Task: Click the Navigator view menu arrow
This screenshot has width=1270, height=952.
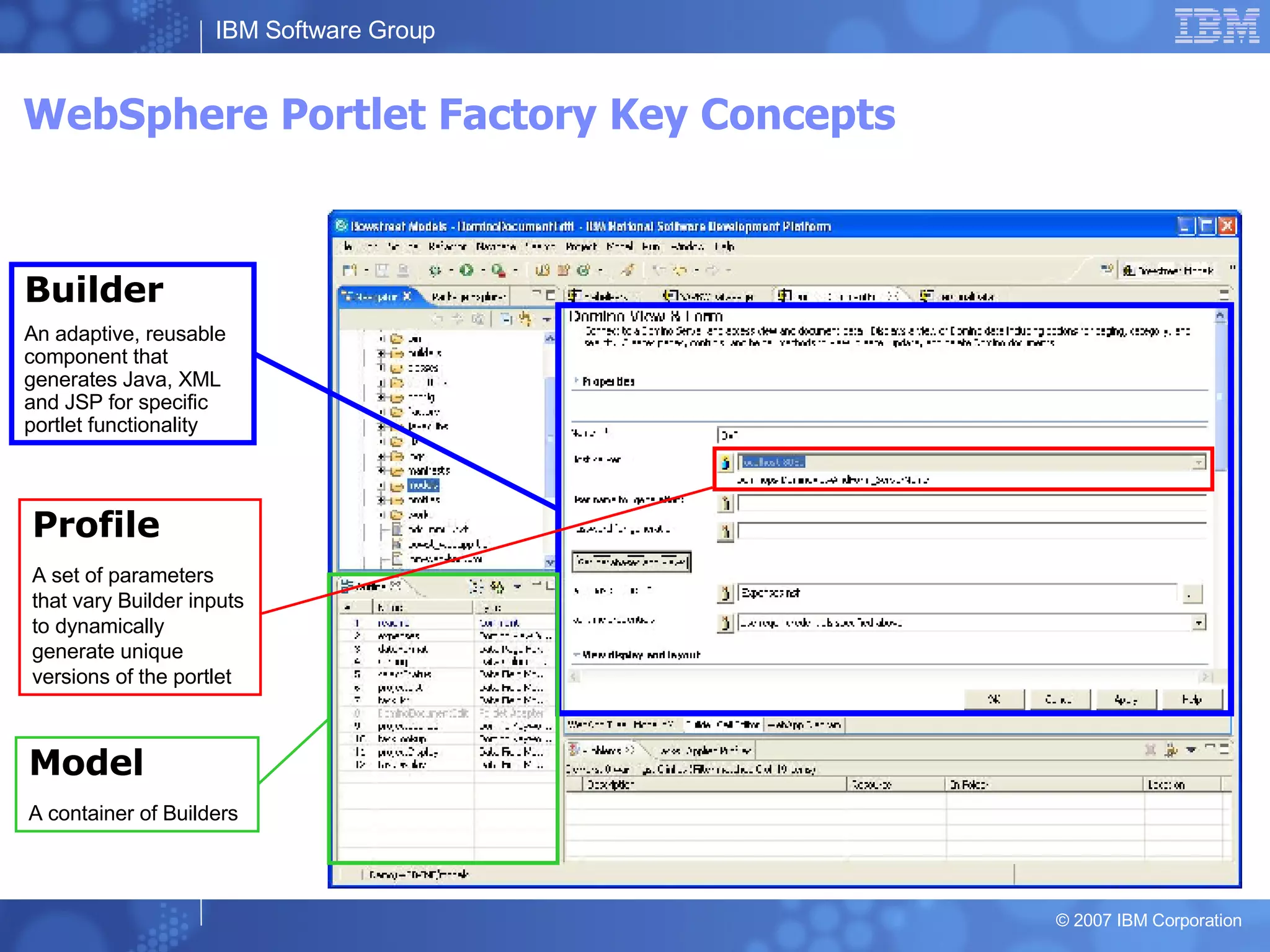Action: point(546,319)
